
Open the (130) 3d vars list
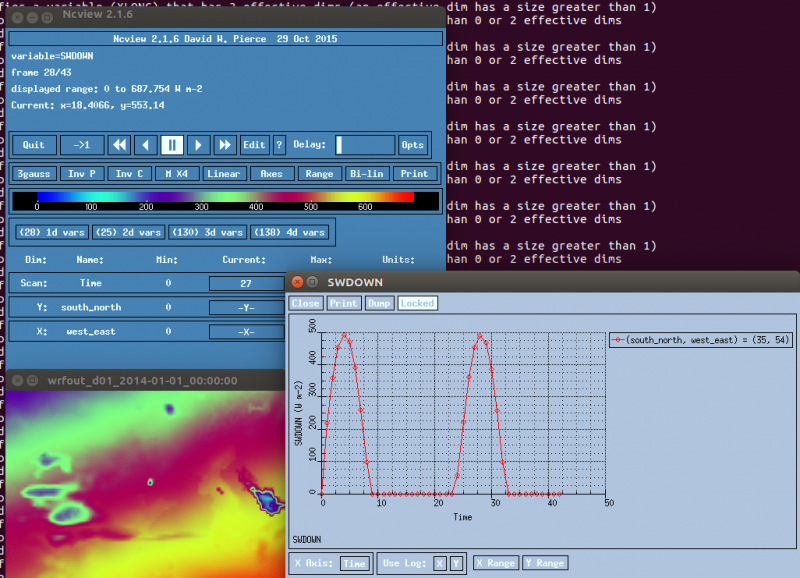(x=208, y=232)
